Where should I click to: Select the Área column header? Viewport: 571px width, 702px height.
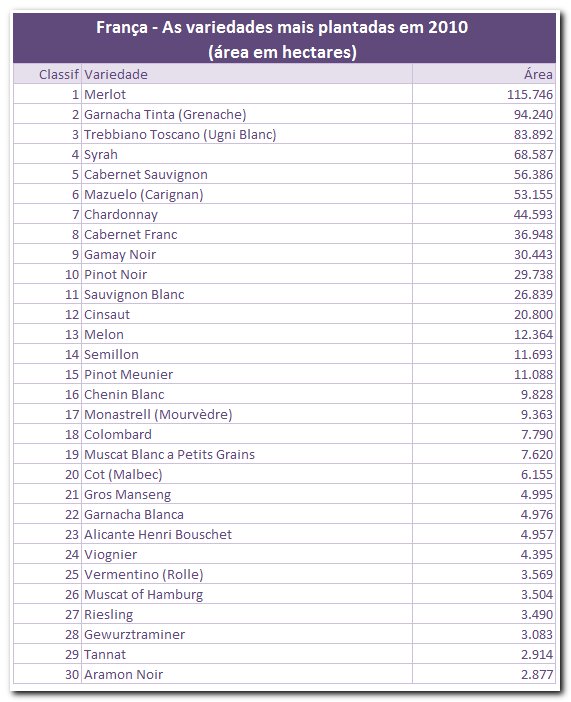[538, 74]
